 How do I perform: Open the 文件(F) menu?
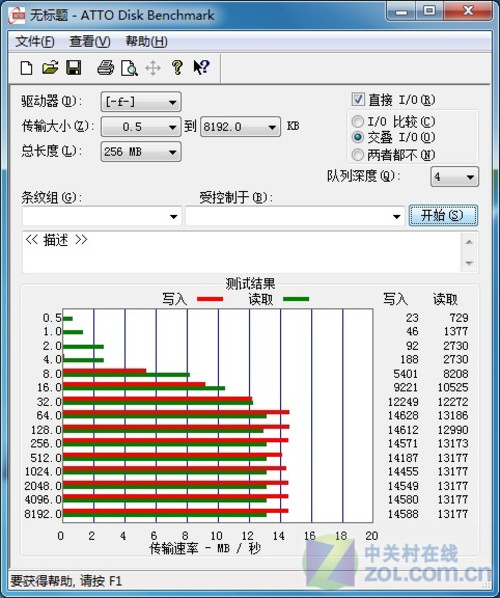[35, 41]
